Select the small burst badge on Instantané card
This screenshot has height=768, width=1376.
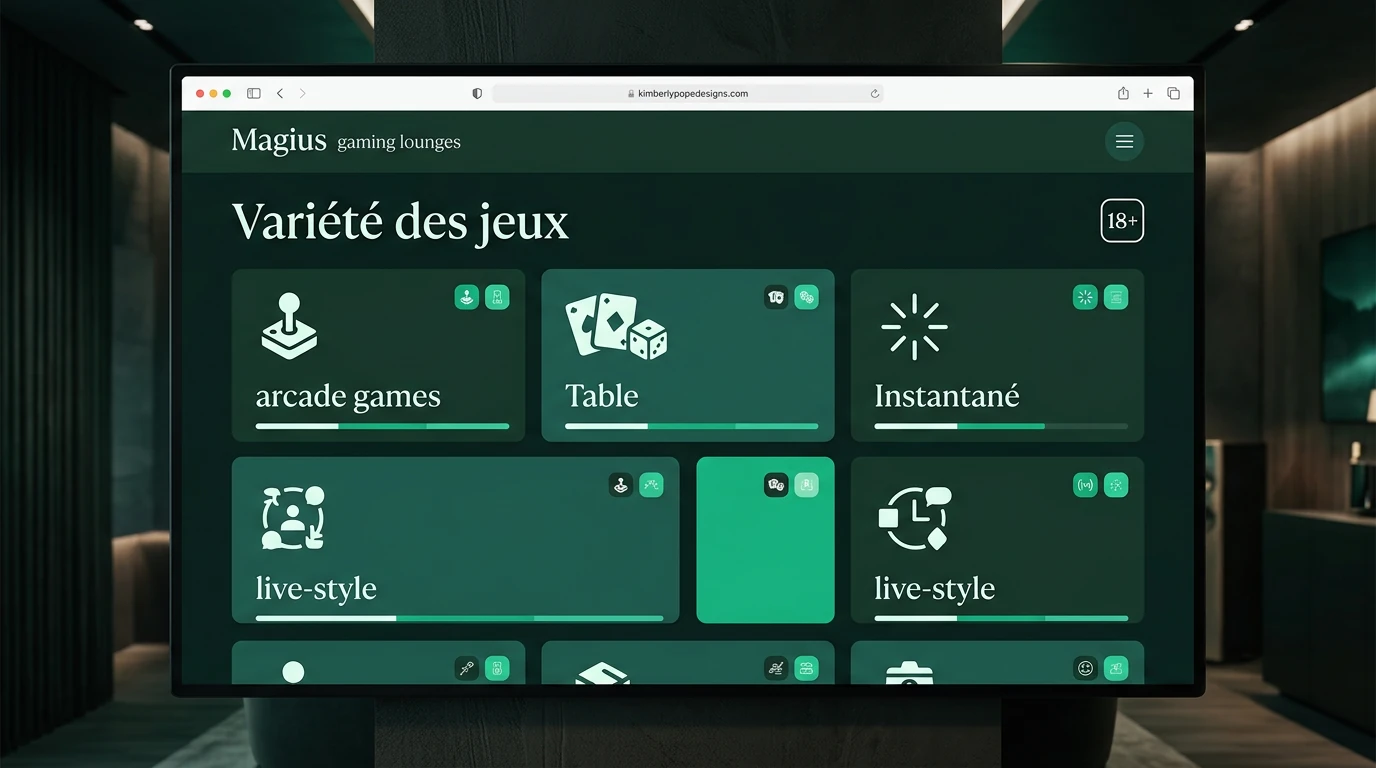click(1085, 297)
